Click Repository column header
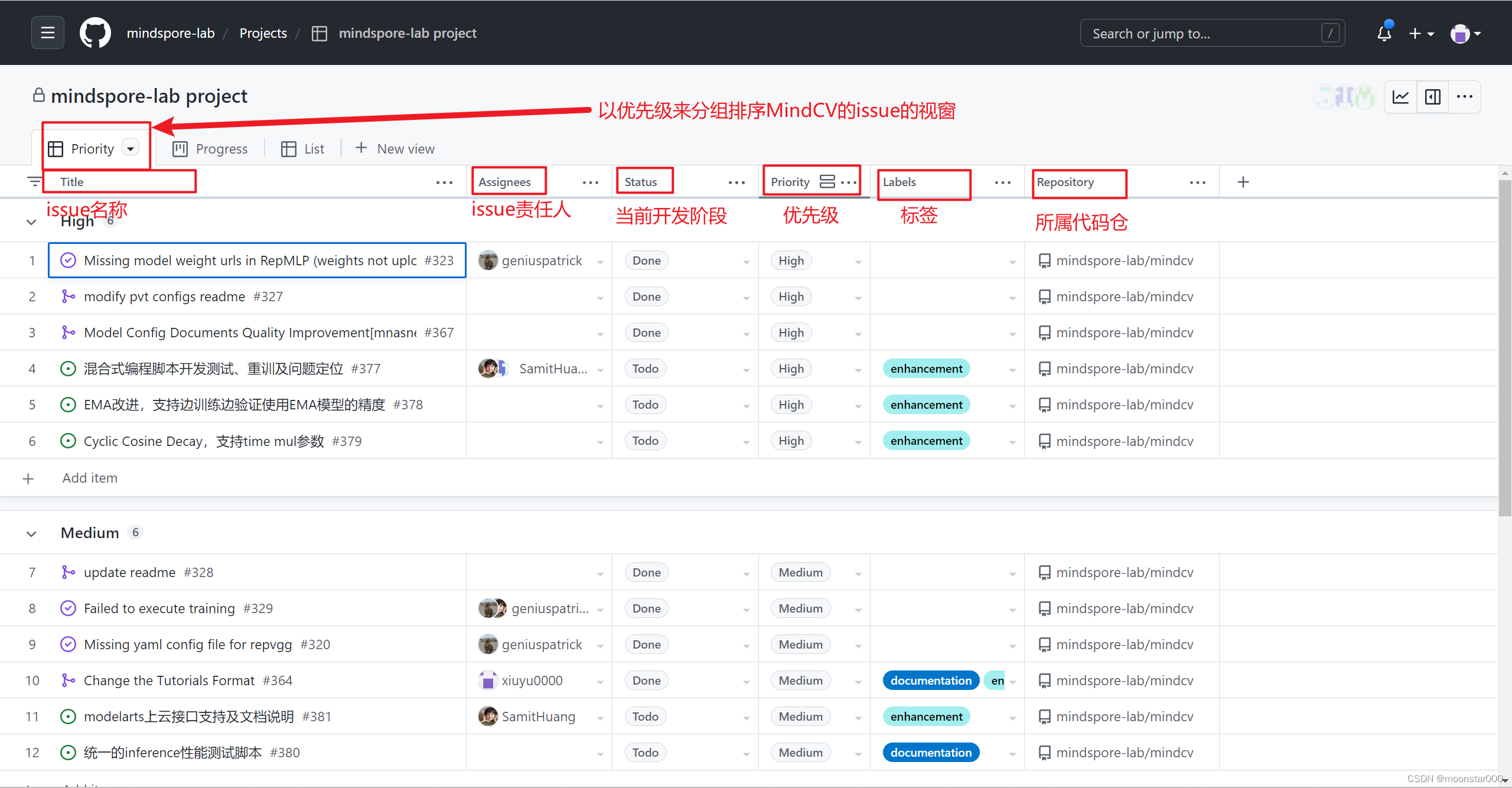The height and width of the screenshot is (788, 1512). coord(1065,182)
